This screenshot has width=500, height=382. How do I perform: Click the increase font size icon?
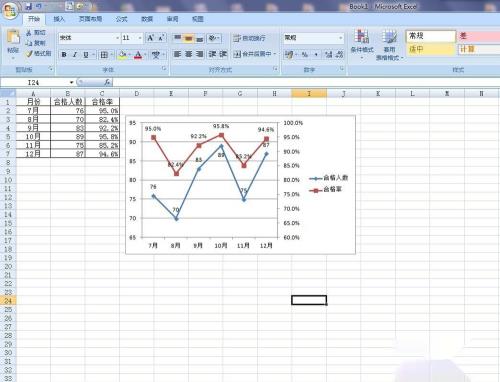(x=150, y=38)
